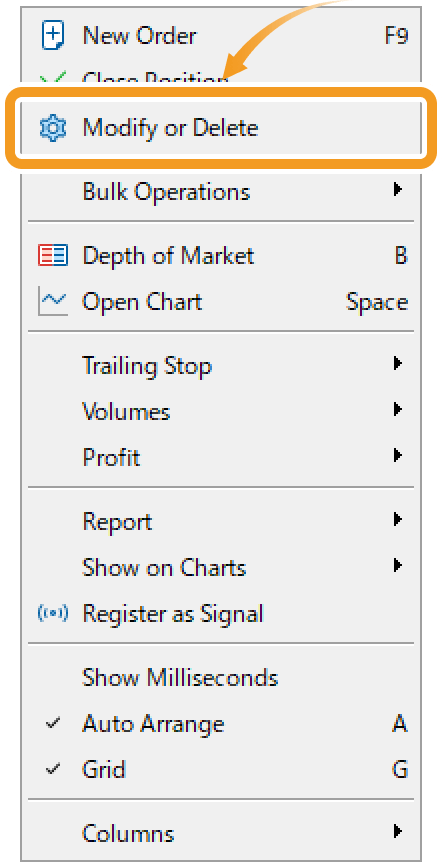Choose New Order from the menu
The height and width of the screenshot is (862, 442).
point(220,36)
